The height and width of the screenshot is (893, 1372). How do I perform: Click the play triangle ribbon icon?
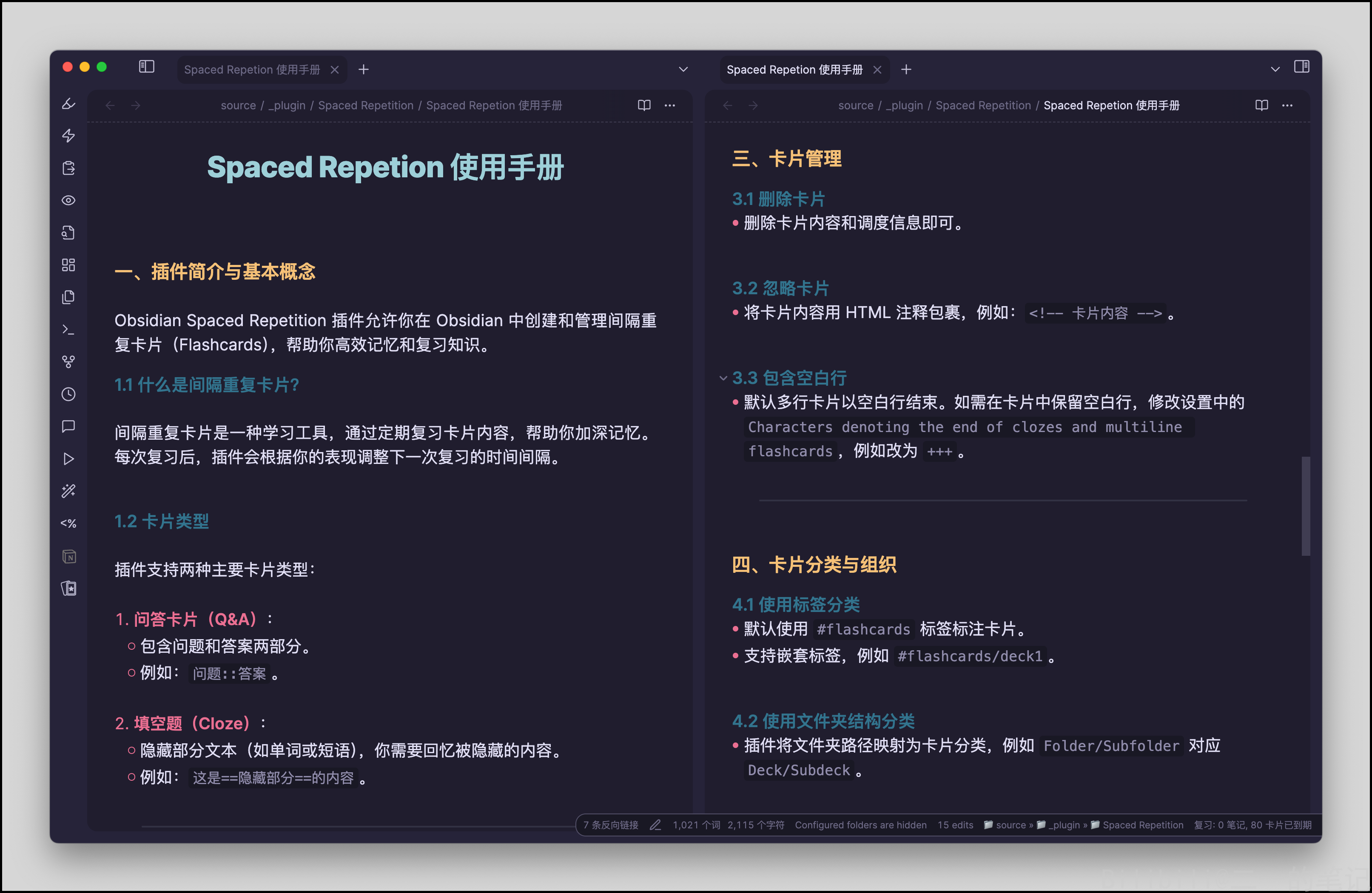(x=68, y=459)
